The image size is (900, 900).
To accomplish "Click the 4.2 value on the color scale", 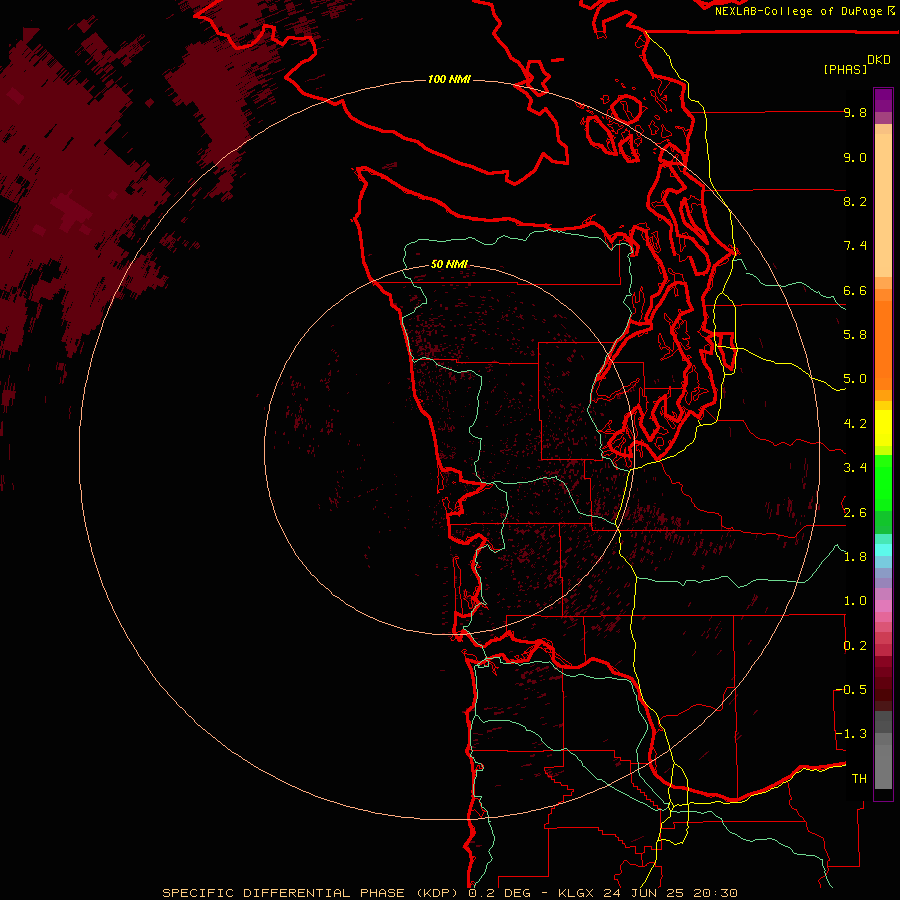I will [x=855, y=424].
